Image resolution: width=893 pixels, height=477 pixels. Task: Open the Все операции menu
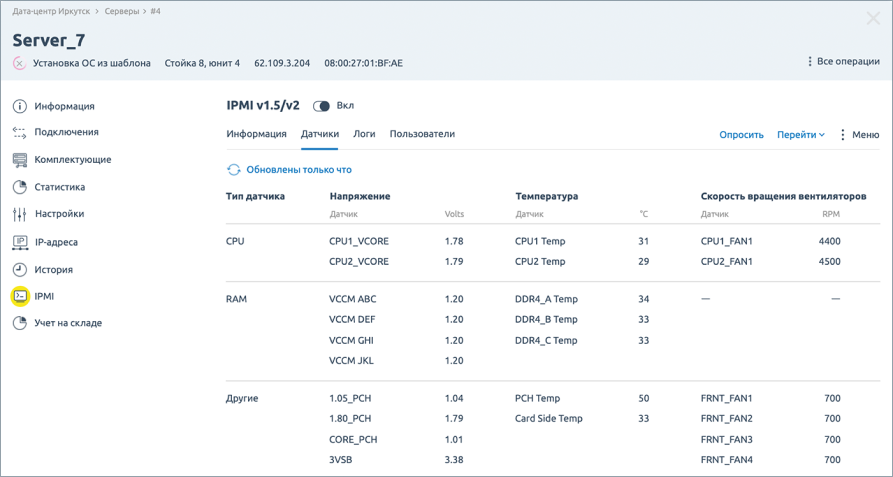(x=843, y=62)
